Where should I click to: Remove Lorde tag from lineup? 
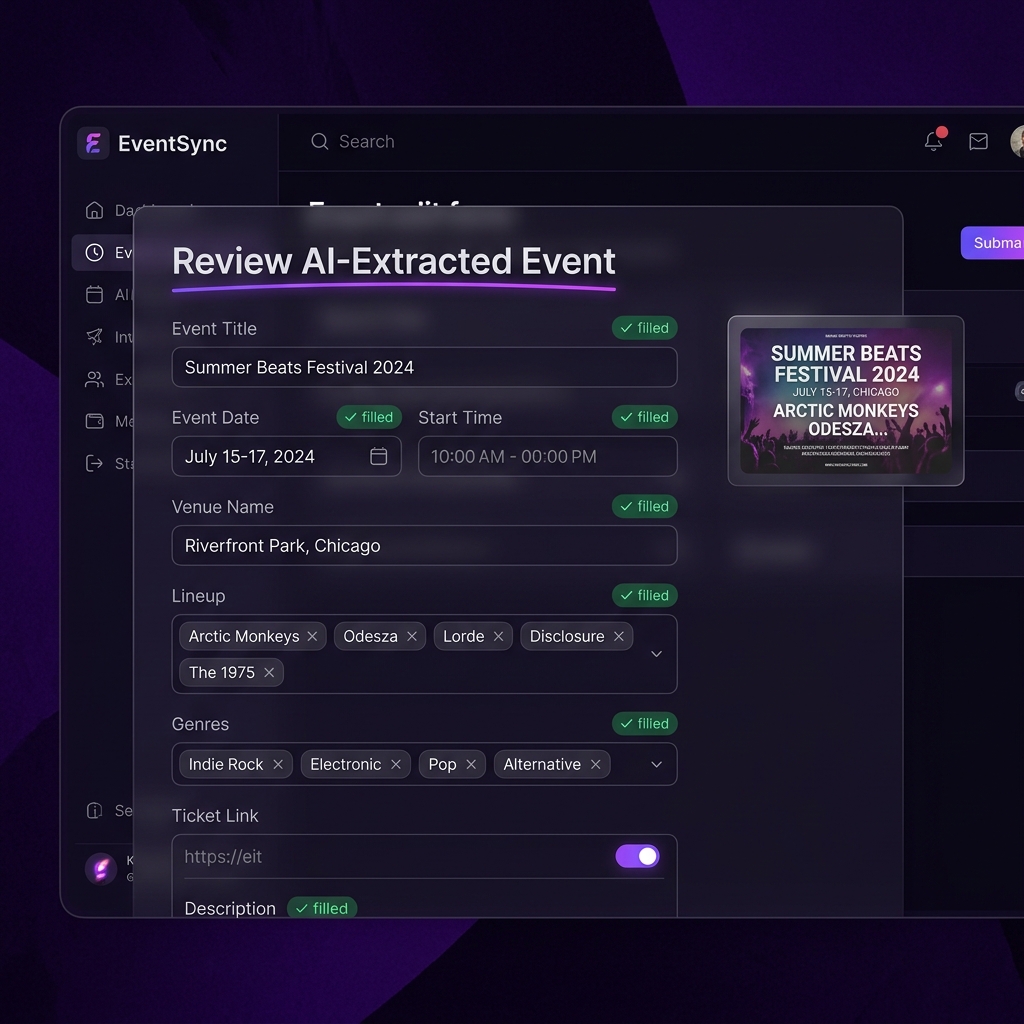click(x=498, y=636)
